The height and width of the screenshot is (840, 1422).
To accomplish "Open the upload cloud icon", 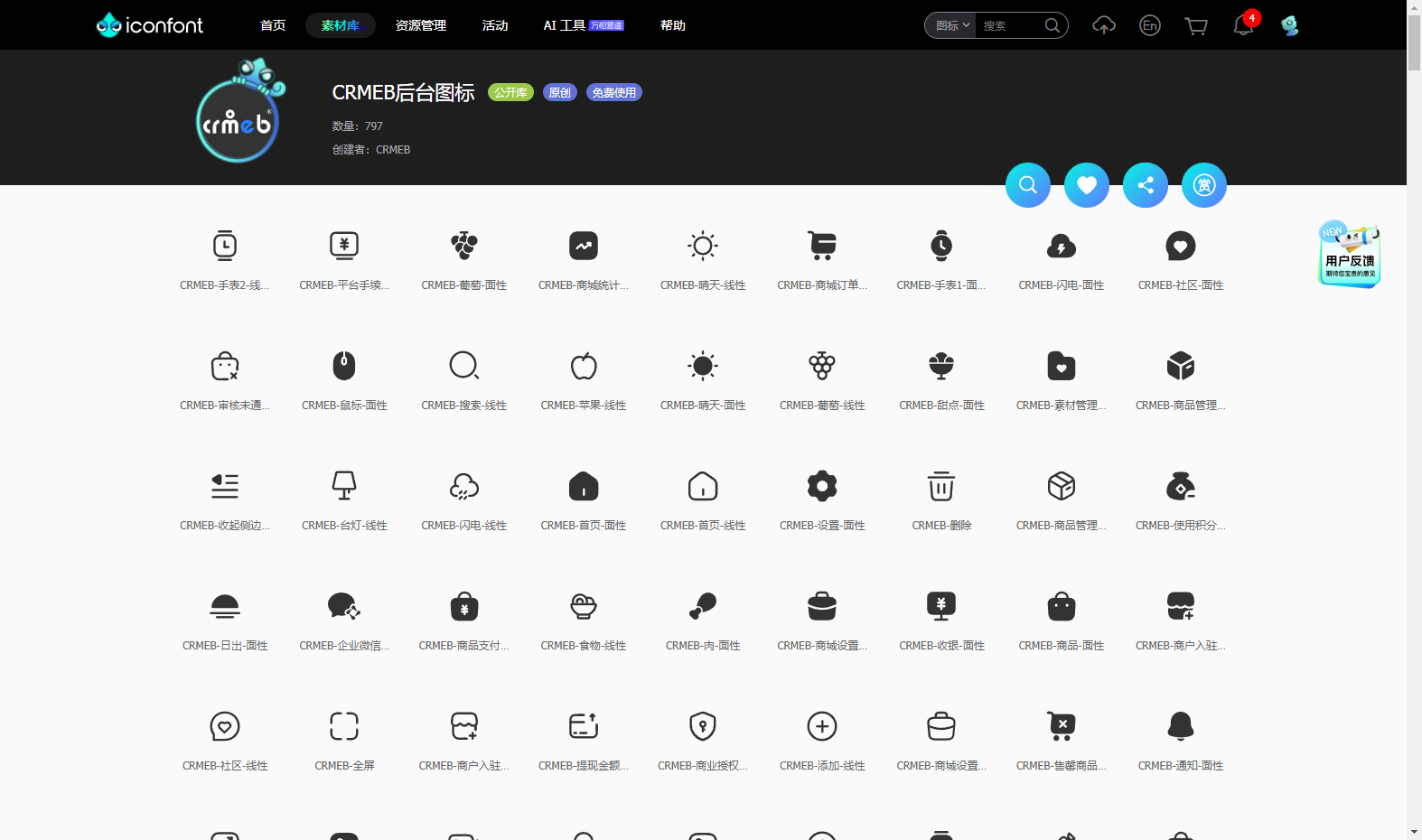I will click(1104, 25).
